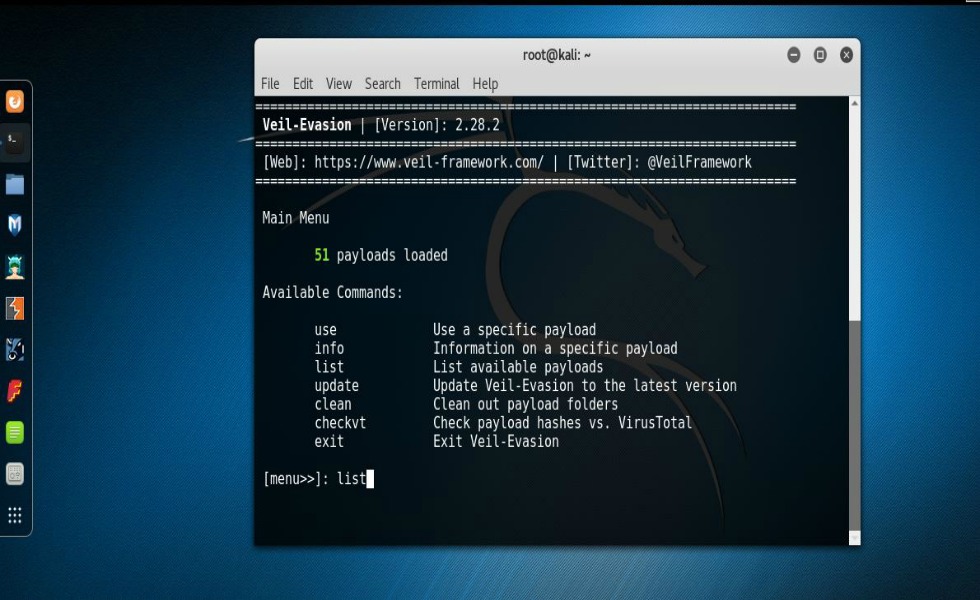Click the 'info' command name
The width and height of the screenshot is (980, 600).
click(329, 348)
